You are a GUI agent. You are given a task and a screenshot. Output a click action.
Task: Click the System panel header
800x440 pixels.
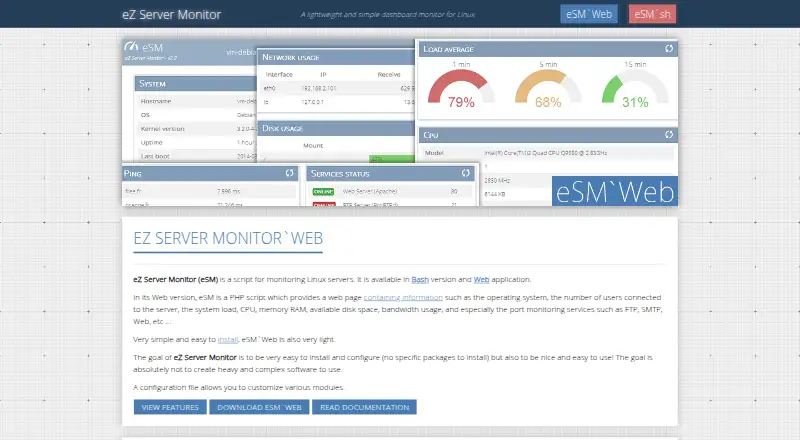196,84
